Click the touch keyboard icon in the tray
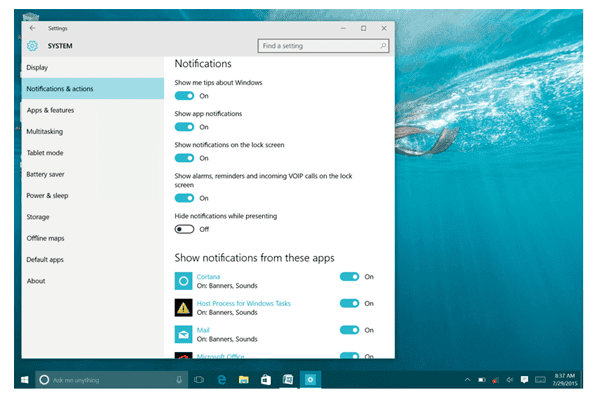Image resolution: width=600 pixels, height=397 pixels. (540, 380)
